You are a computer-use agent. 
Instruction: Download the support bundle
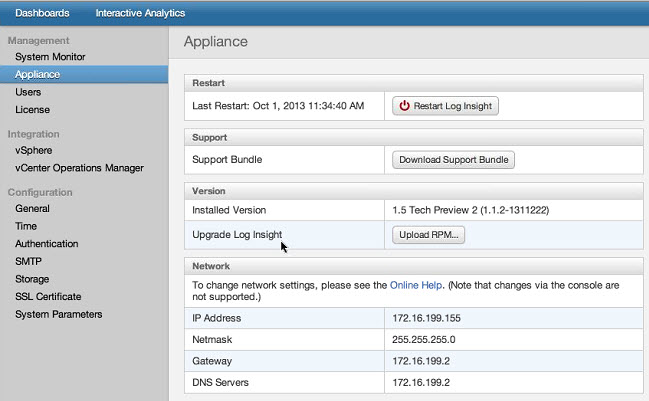[x=453, y=160]
